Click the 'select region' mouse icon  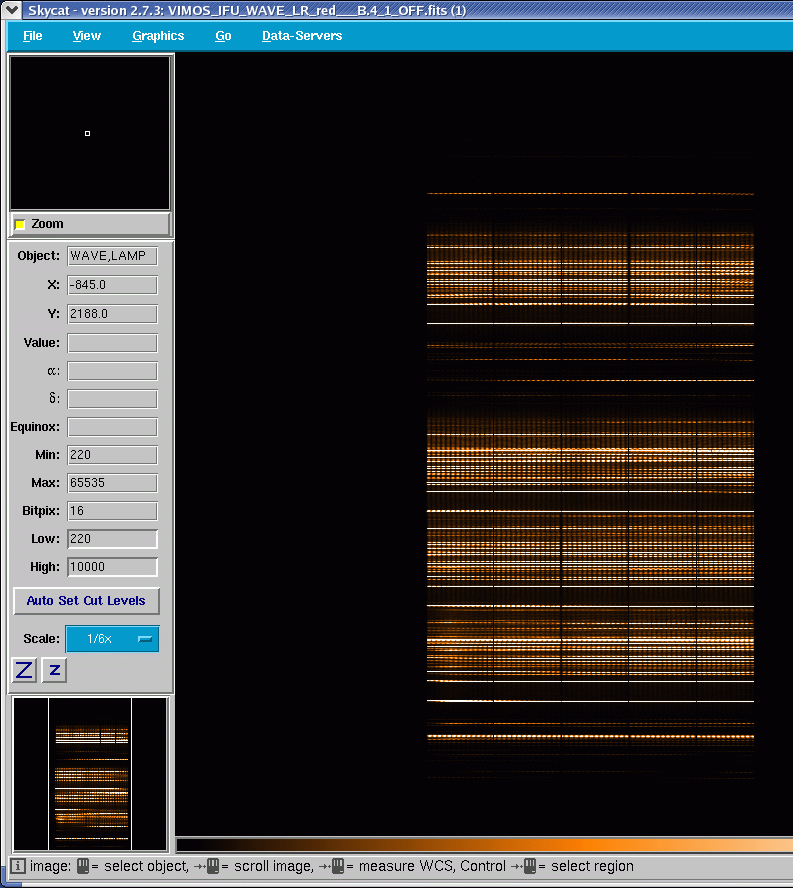coord(530,866)
